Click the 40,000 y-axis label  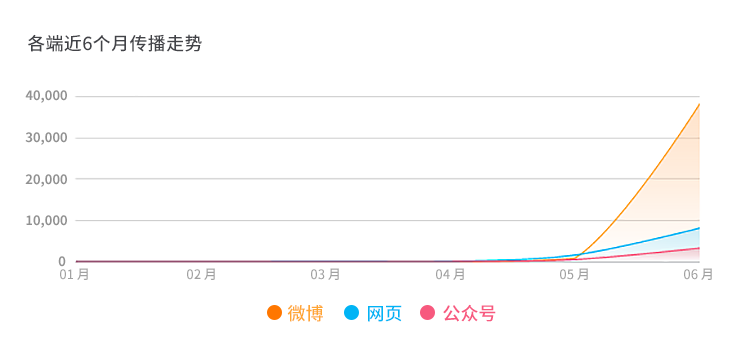coord(46,96)
